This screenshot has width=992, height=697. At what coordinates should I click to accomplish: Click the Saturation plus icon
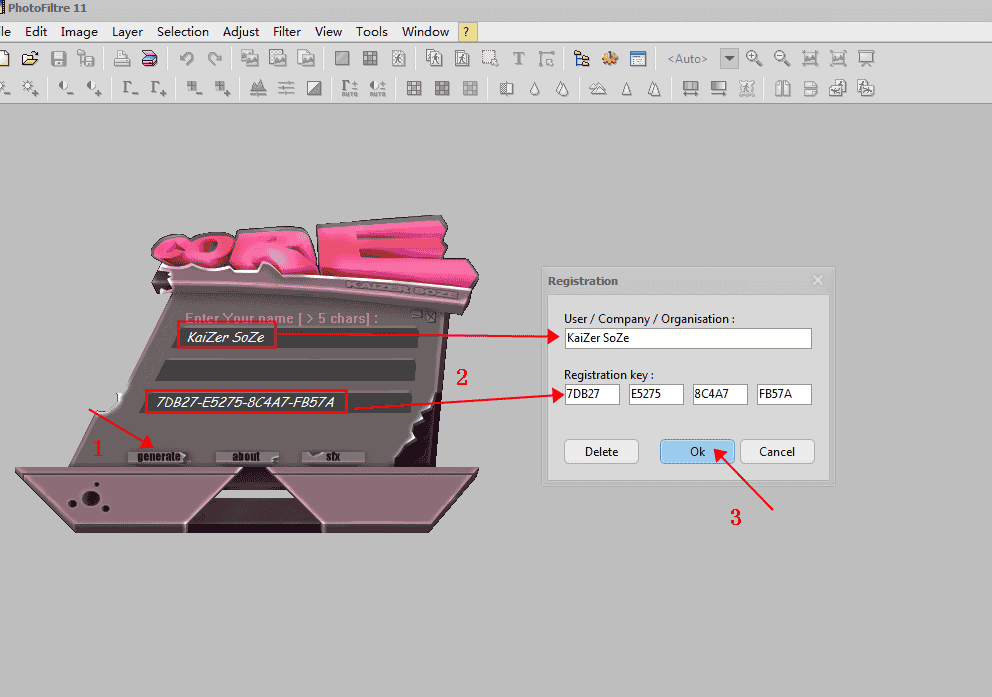click(222, 88)
